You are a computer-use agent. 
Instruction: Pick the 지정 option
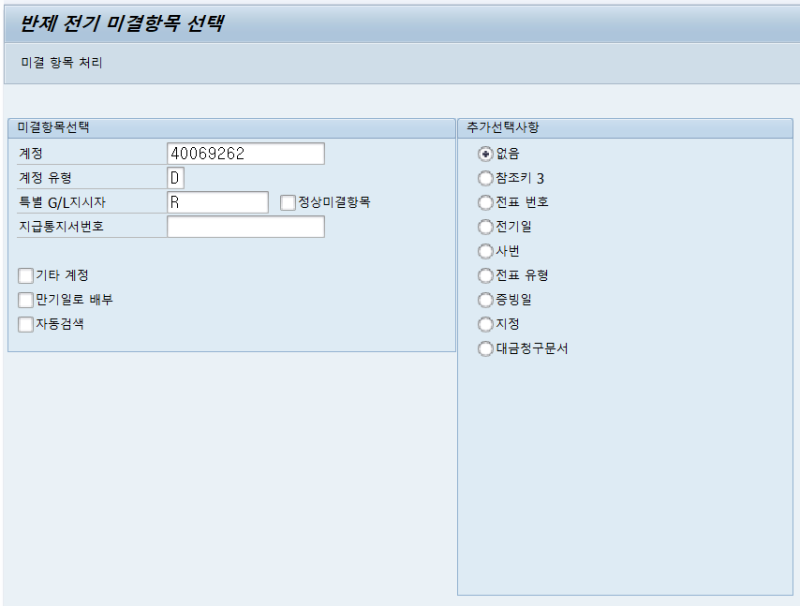coord(484,324)
